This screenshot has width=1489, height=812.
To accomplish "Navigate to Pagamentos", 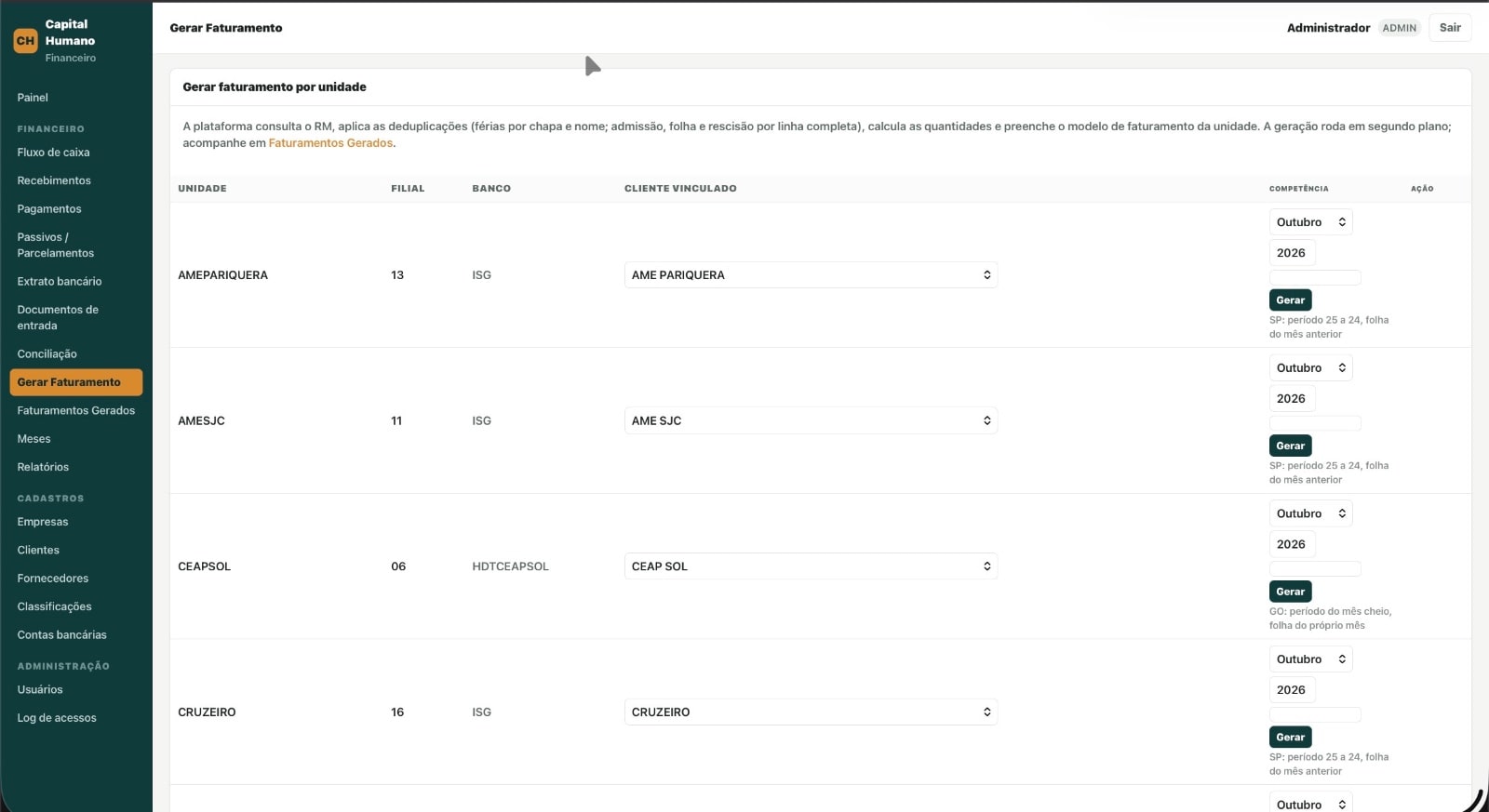I will [x=49, y=209].
